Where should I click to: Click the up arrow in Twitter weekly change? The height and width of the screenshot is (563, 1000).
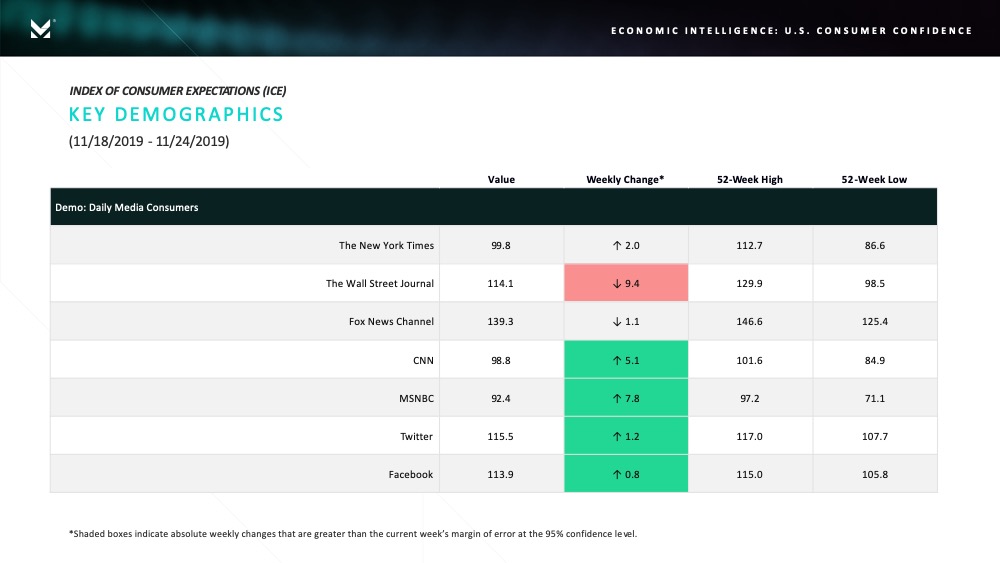tap(617, 437)
